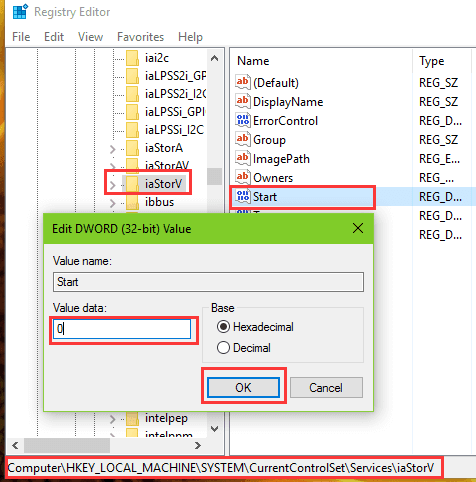Select the (Default) string value icon
Image resolution: width=476 pixels, height=482 pixels.
pyautogui.click(x=243, y=82)
